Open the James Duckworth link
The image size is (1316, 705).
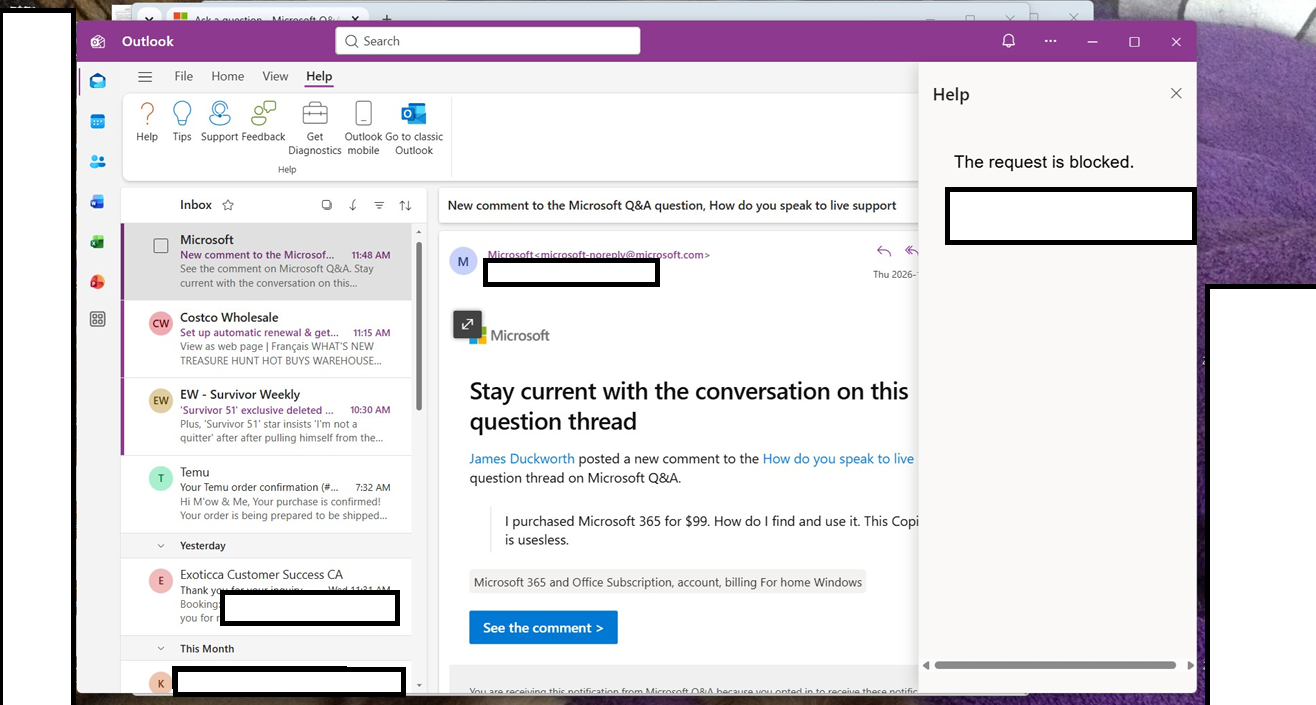(x=522, y=459)
